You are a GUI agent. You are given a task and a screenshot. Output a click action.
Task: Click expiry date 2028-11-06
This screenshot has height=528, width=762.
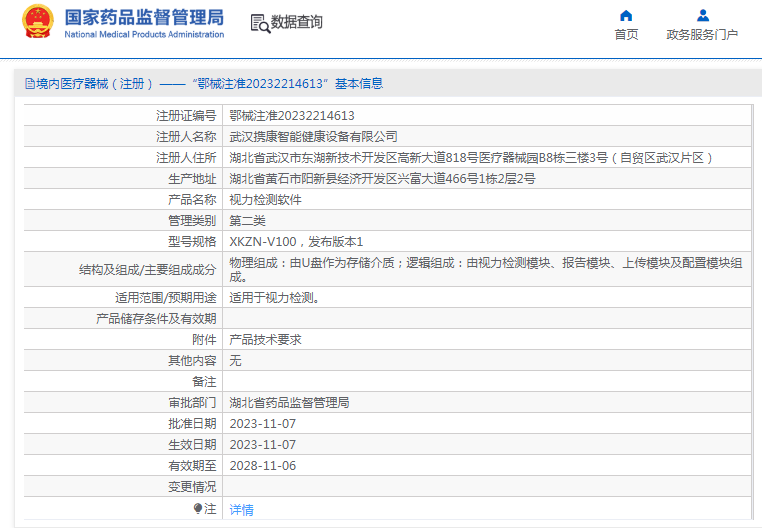pyautogui.click(x=262, y=465)
